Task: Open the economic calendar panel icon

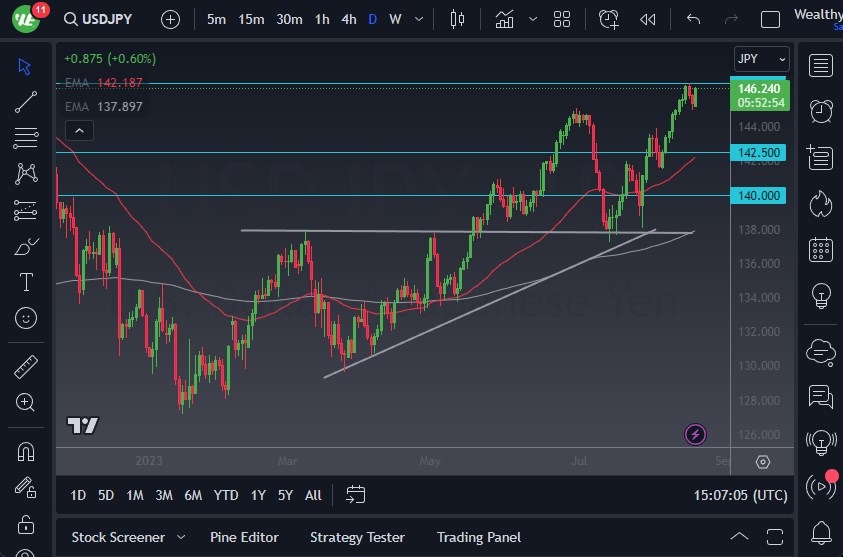Action: [821, 250]
